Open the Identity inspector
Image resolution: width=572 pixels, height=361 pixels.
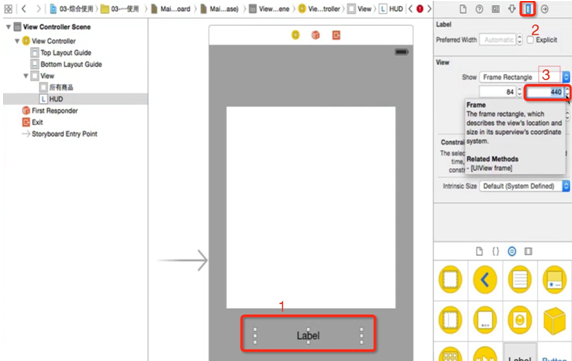[x=495, y=9]
